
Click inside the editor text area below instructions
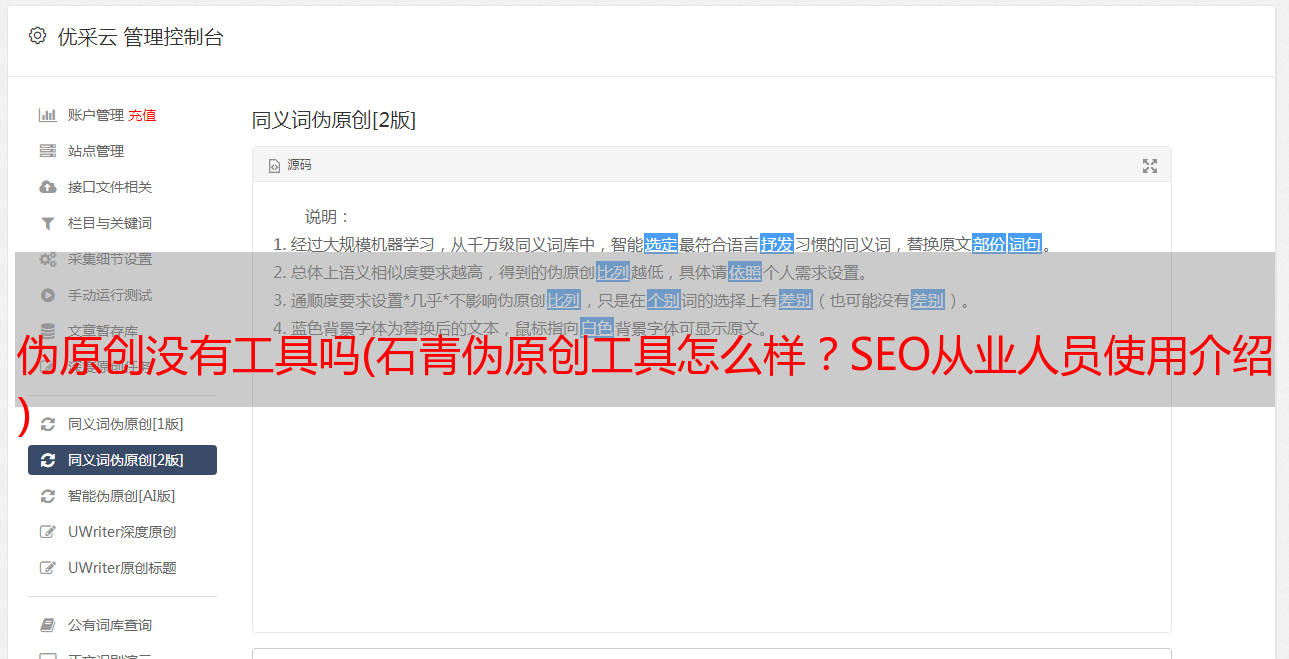tap(711, 500)
